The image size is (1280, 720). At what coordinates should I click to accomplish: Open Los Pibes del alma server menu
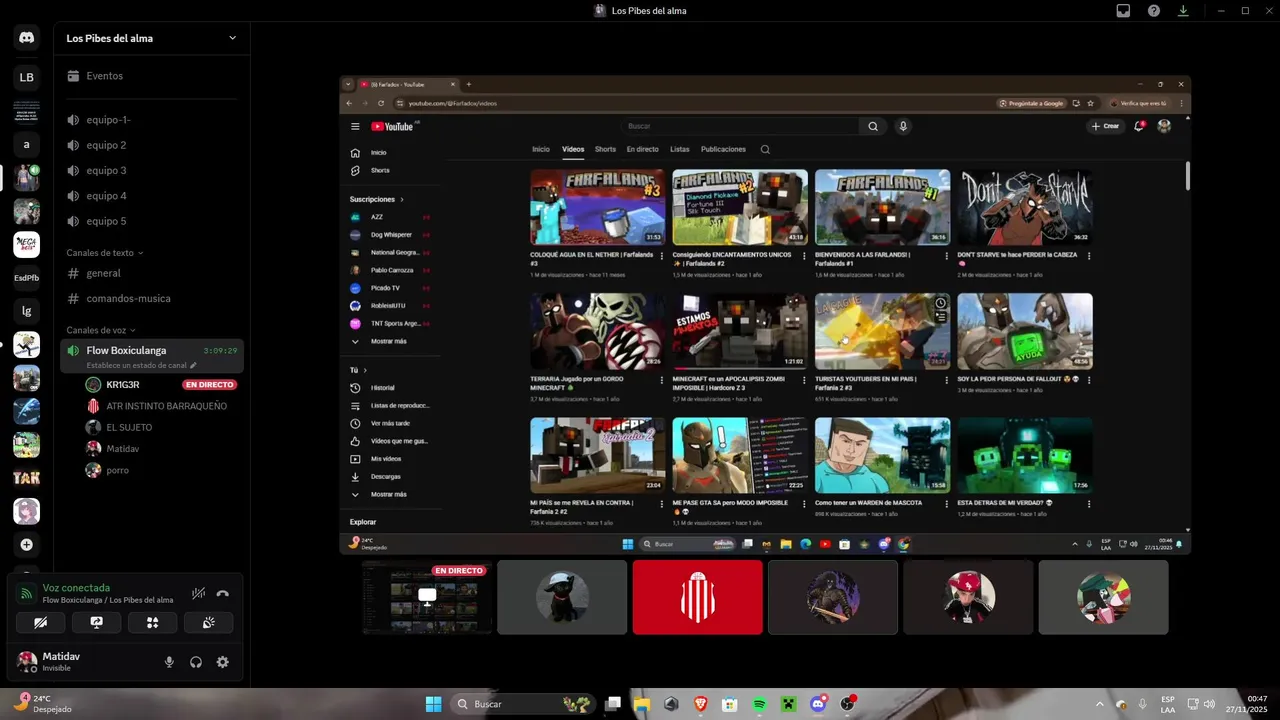click(x=151, y=38)
